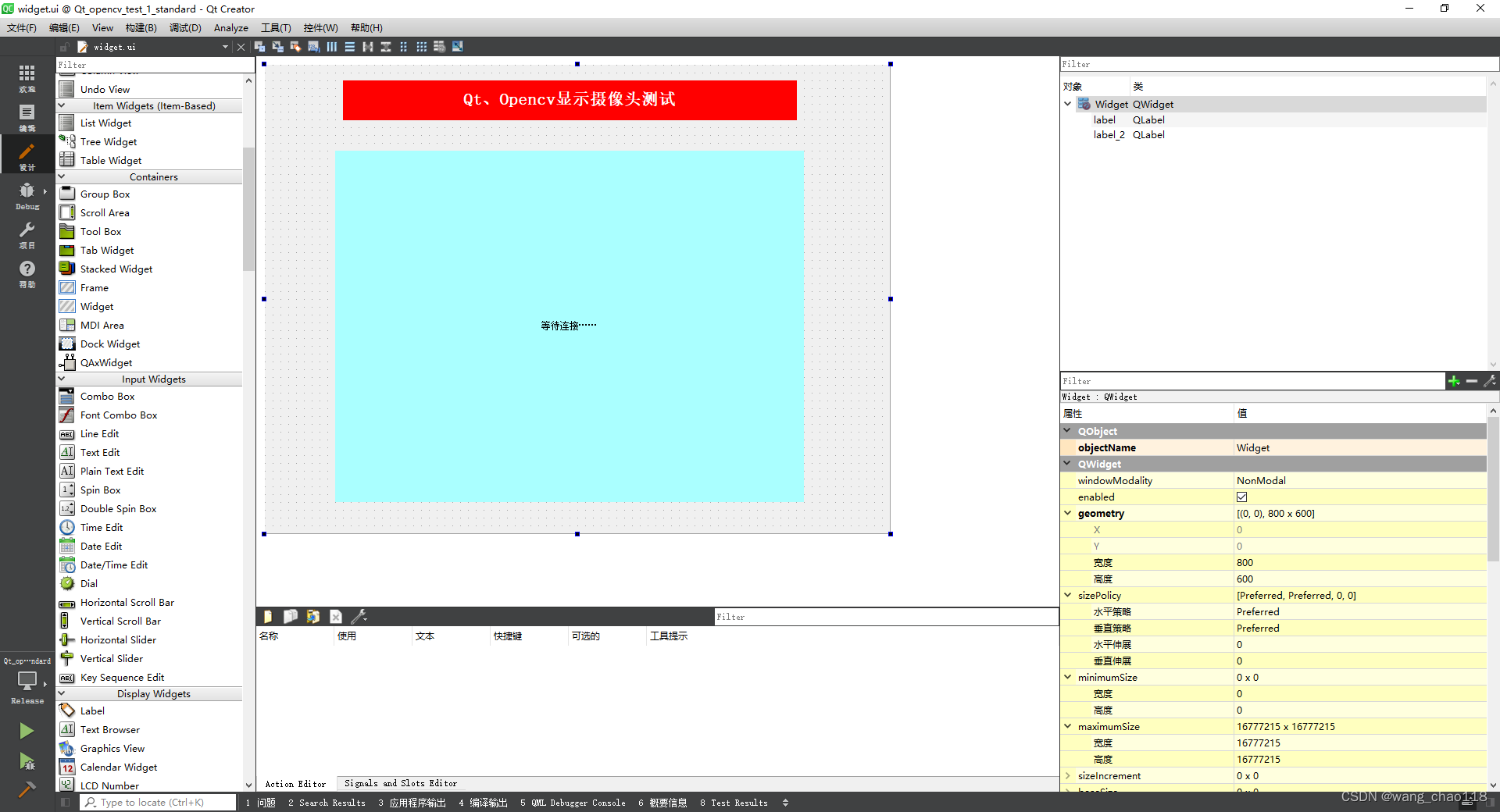Apply Lay Out Vertically toolbar icon
The width and height of the screenshot is (1500, 812).
350,47
